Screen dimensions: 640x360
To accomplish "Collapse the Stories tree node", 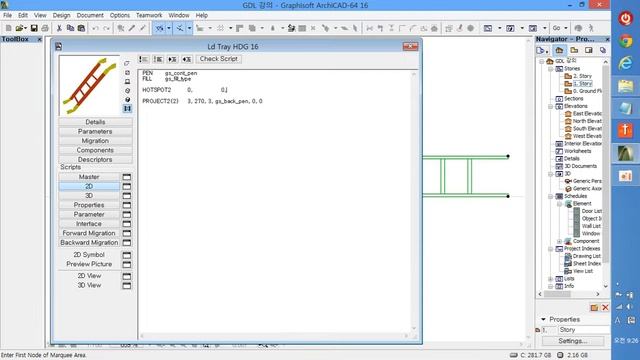I will coord(551,69).
